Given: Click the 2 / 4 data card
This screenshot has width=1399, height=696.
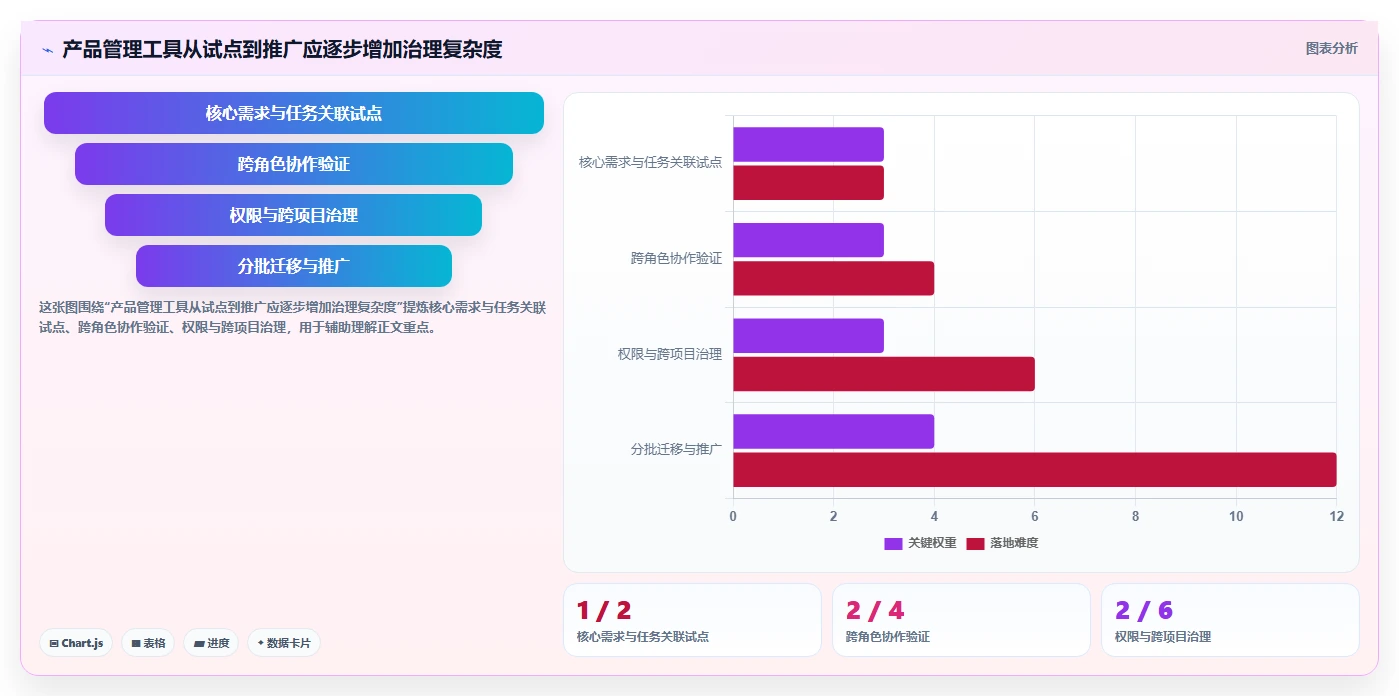Looking at the screenshot, I should click(961, 620).
